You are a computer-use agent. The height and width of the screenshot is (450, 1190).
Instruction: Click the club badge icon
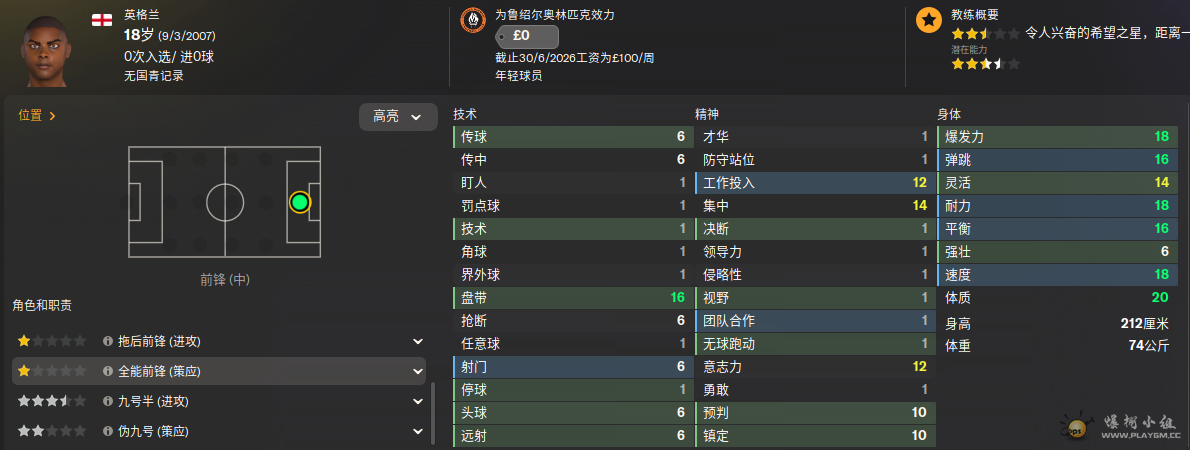[x=470, y=20]
